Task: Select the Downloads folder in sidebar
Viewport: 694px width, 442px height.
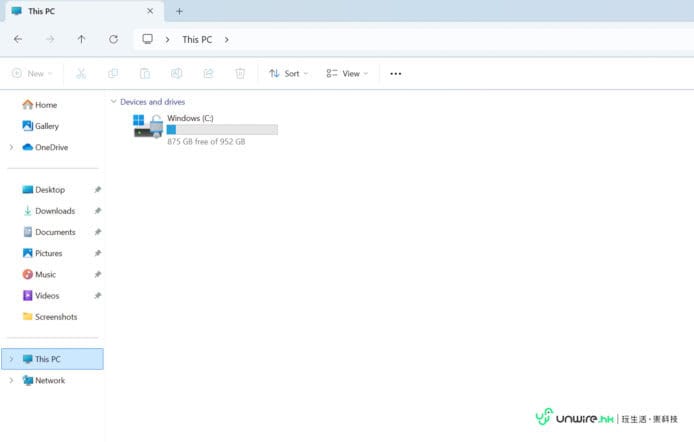Action: (x=54, y=211)
